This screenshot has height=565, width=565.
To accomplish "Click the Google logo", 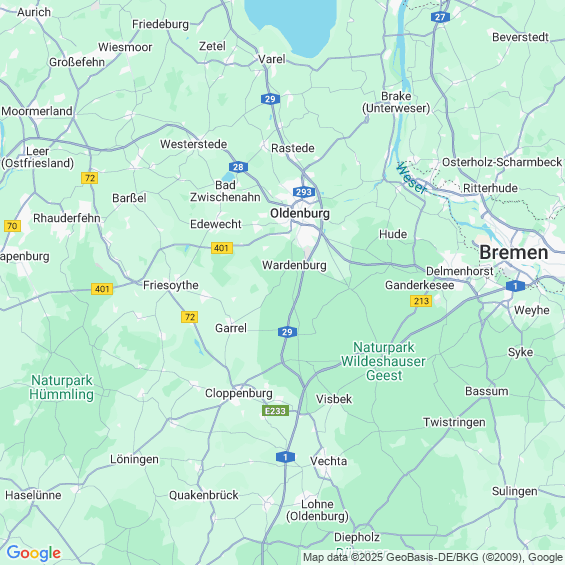I will [34, 553].
